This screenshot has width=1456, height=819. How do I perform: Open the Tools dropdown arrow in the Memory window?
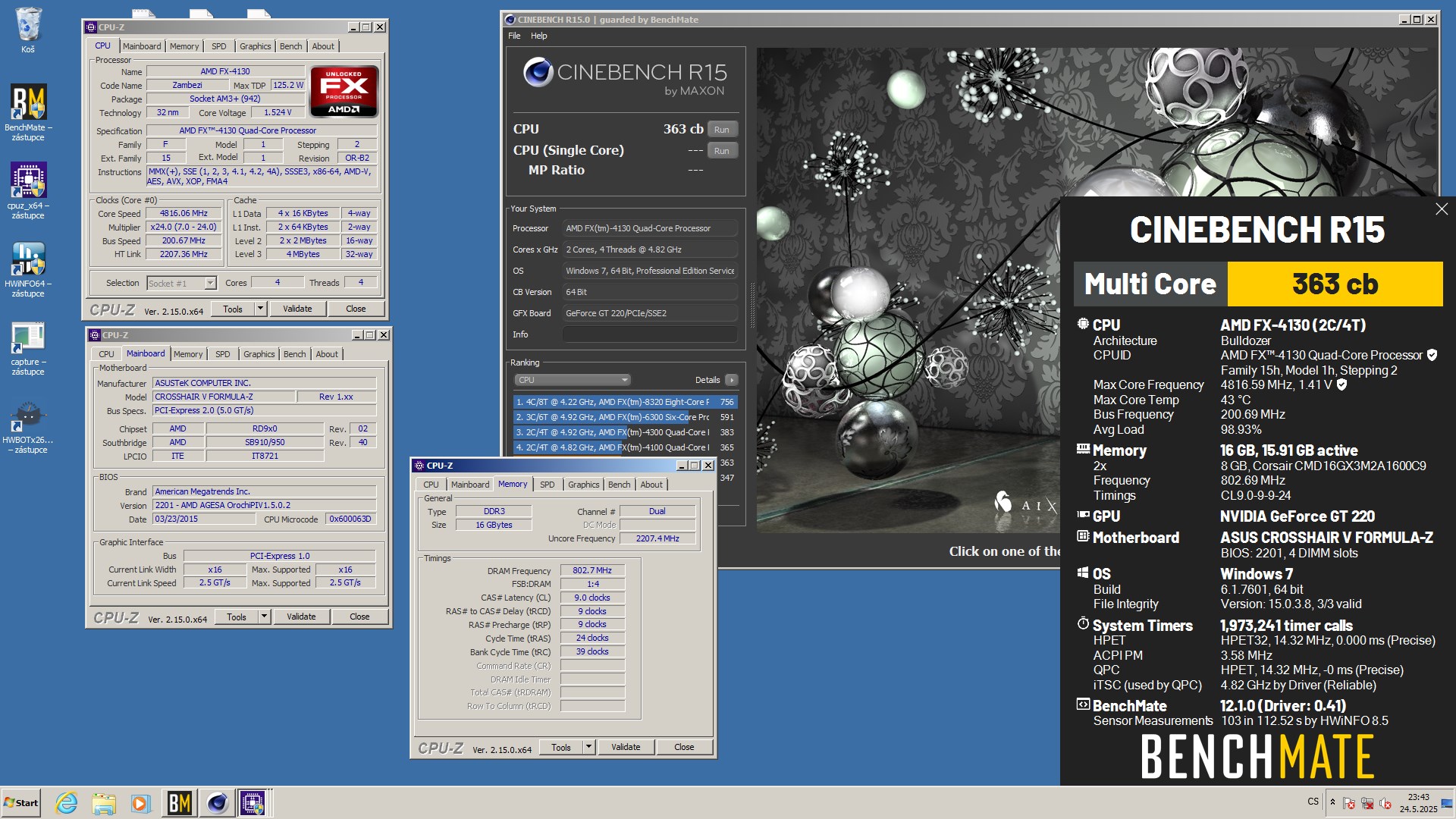click(588, 747)
